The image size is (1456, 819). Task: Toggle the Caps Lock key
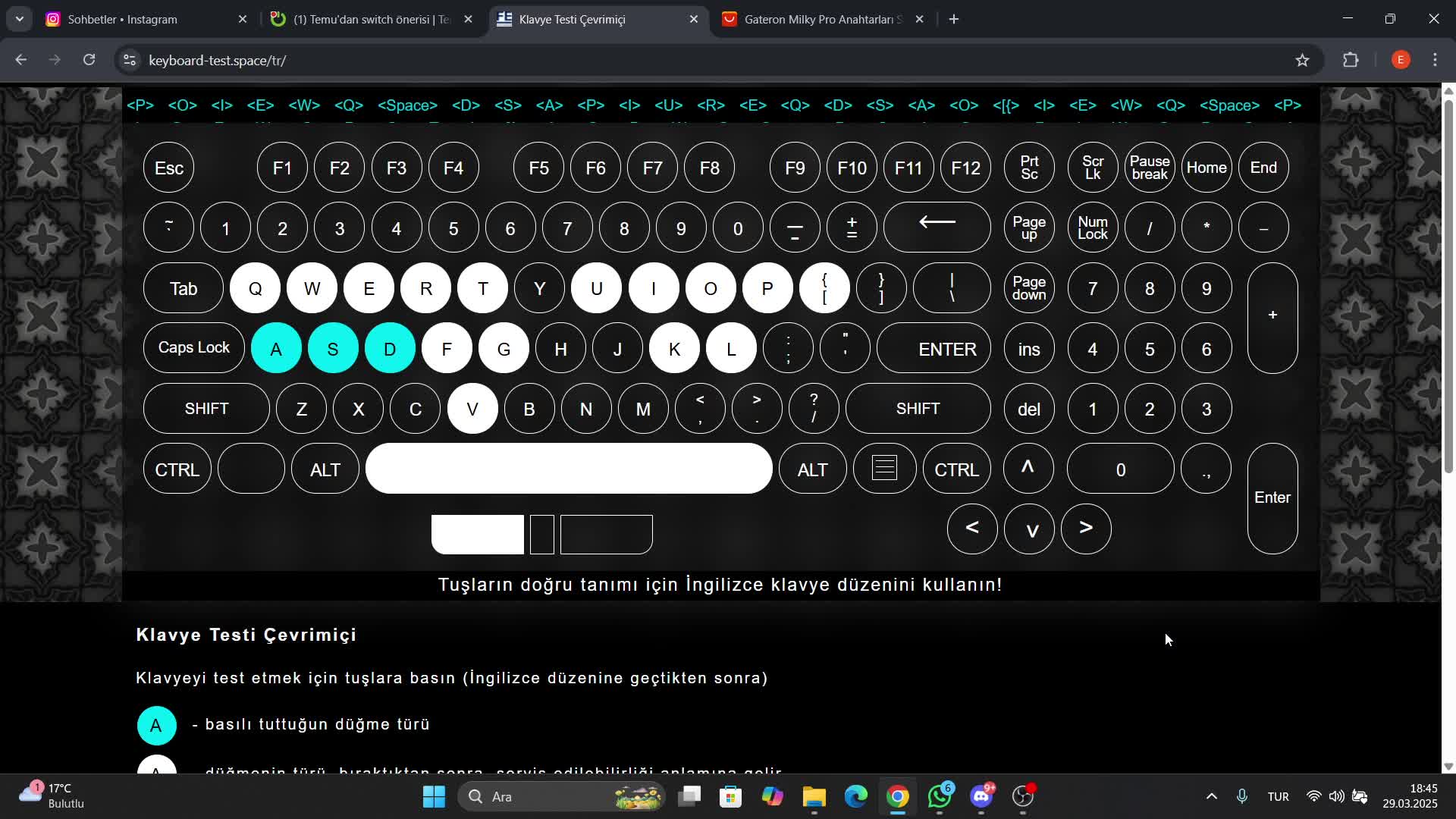point(193,348)
